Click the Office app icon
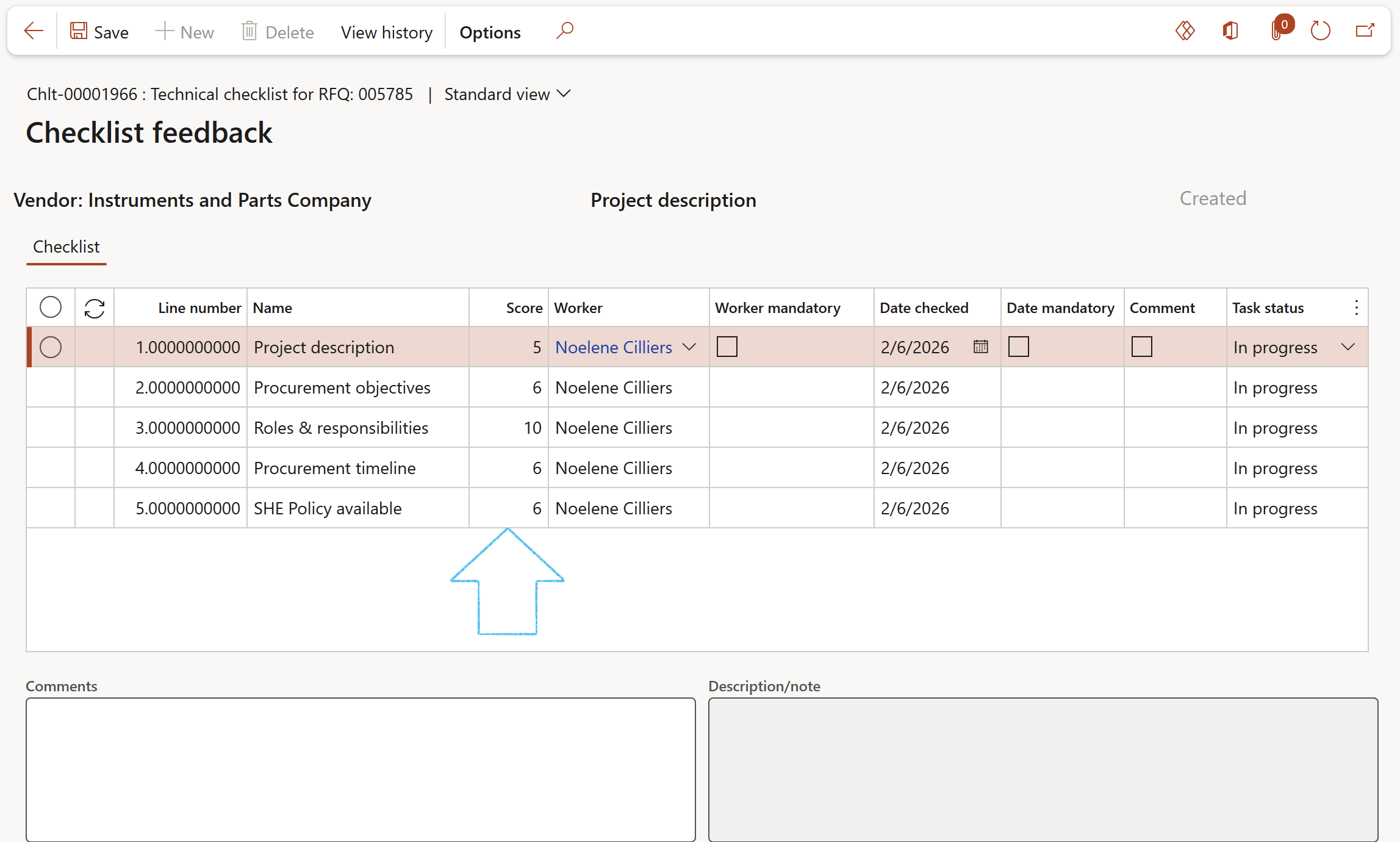 1231,31
